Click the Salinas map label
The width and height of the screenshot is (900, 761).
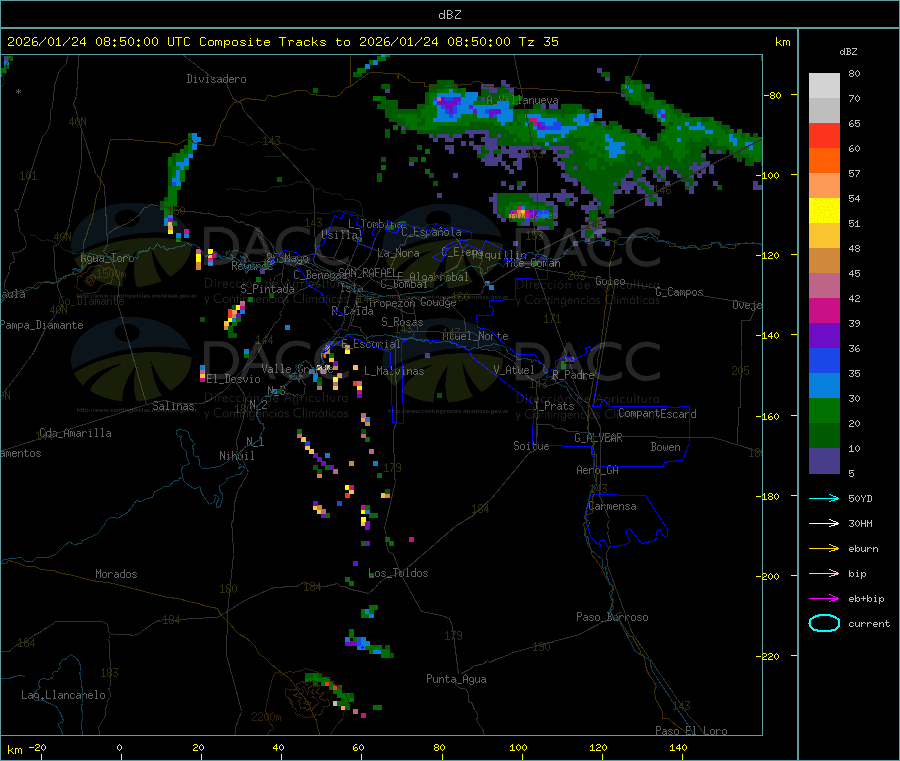coord(173,406)
